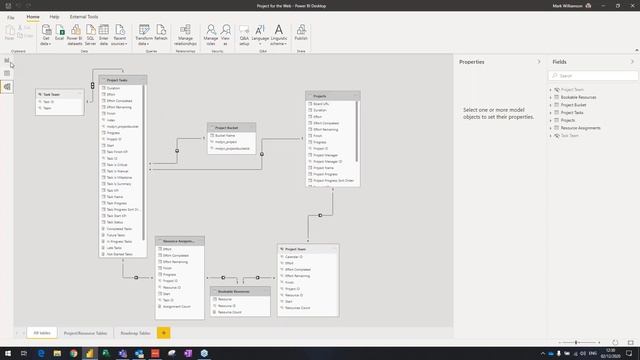Click Project Tasks table vertical scrollbar

pyautogui.click(x=144, y=163)
